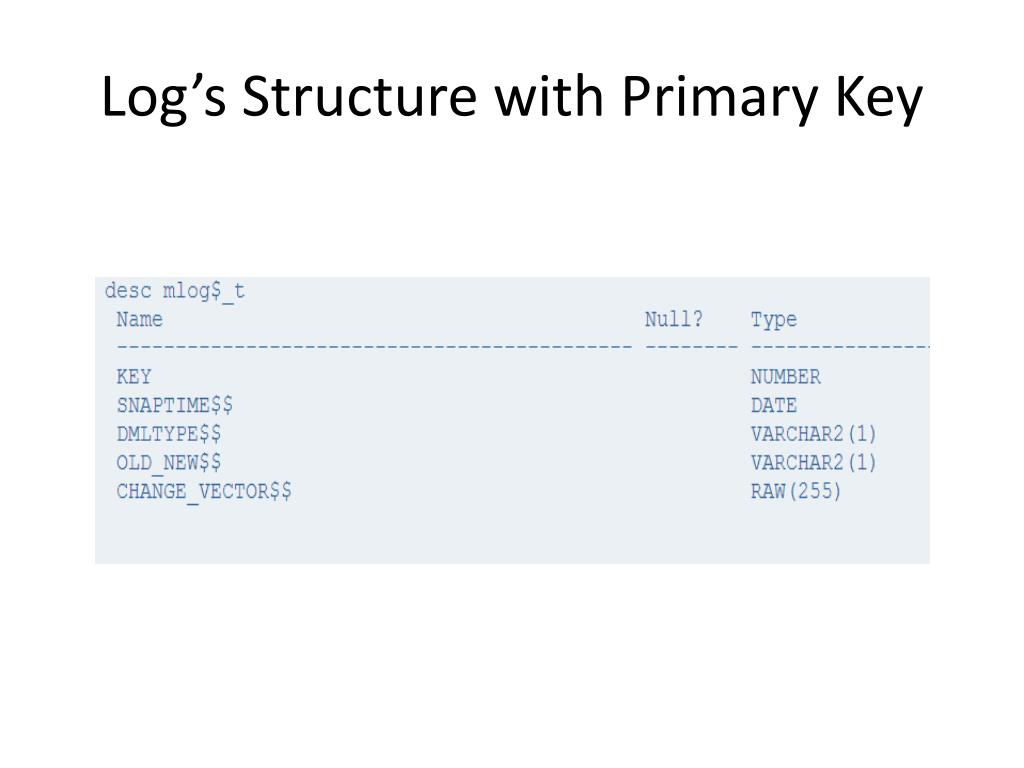Select the "Name" column header

139,320
